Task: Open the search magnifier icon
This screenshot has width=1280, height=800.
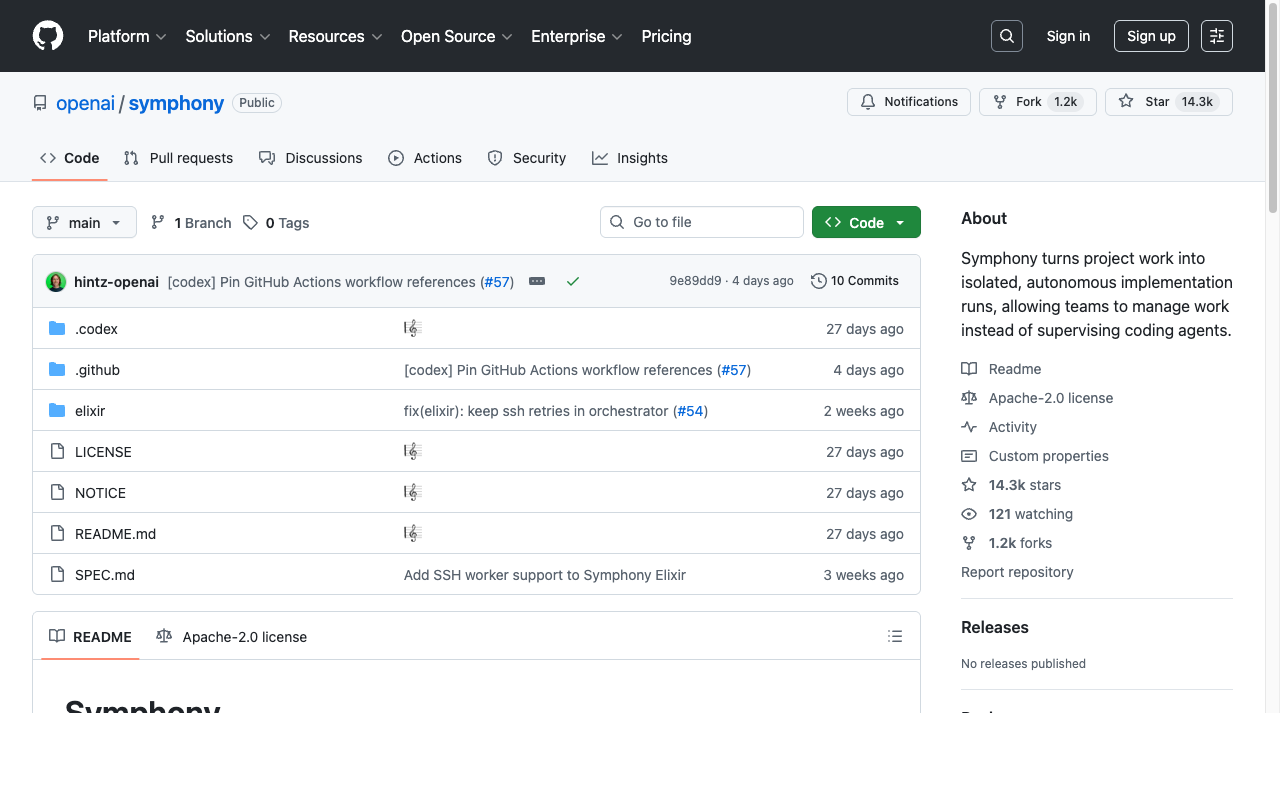Action: tap(1007, 36)
